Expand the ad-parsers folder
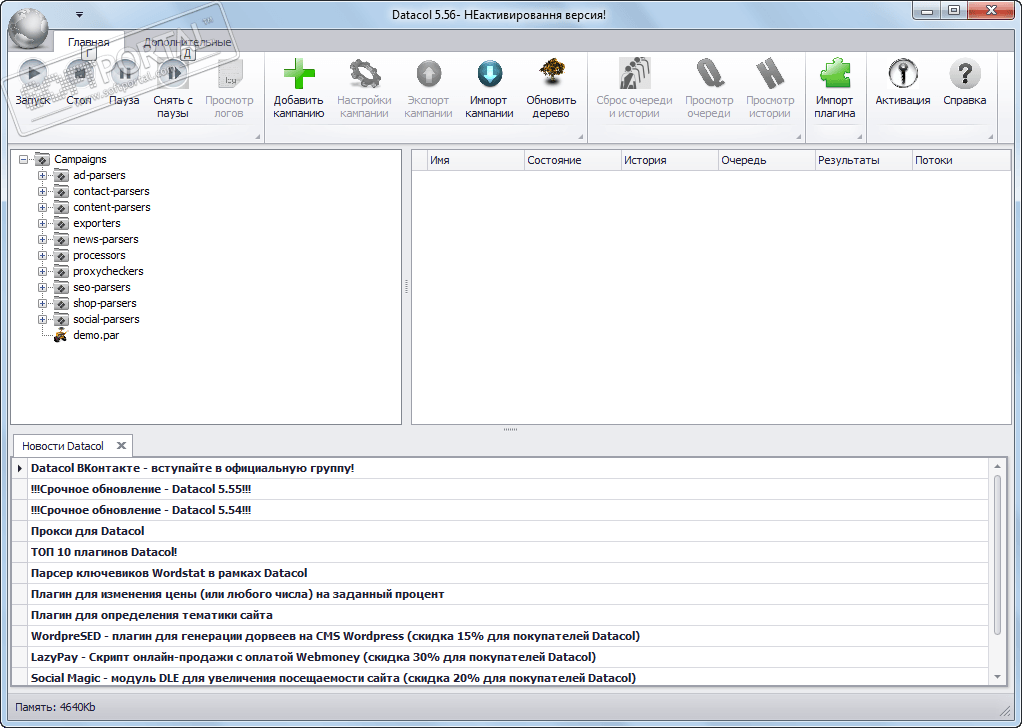The height and width of the screenshot is (728, 1022). [42, 175]
